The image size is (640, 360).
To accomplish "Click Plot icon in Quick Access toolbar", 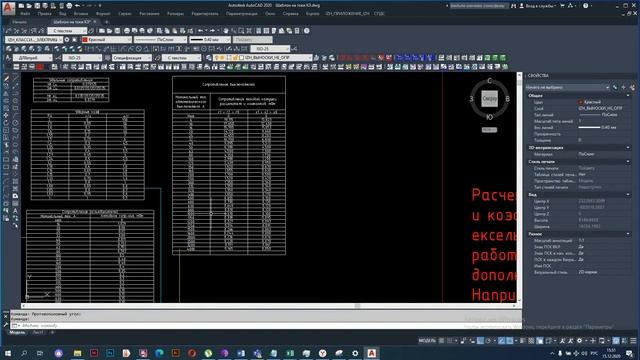I will 69,6.
